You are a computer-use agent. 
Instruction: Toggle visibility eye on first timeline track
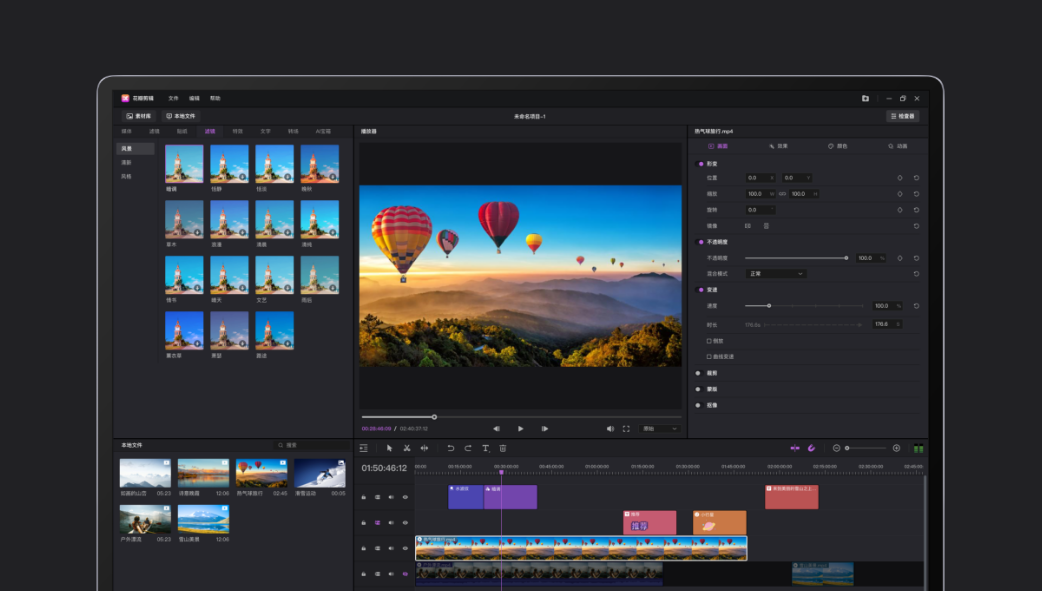click(x=405, y=497)
